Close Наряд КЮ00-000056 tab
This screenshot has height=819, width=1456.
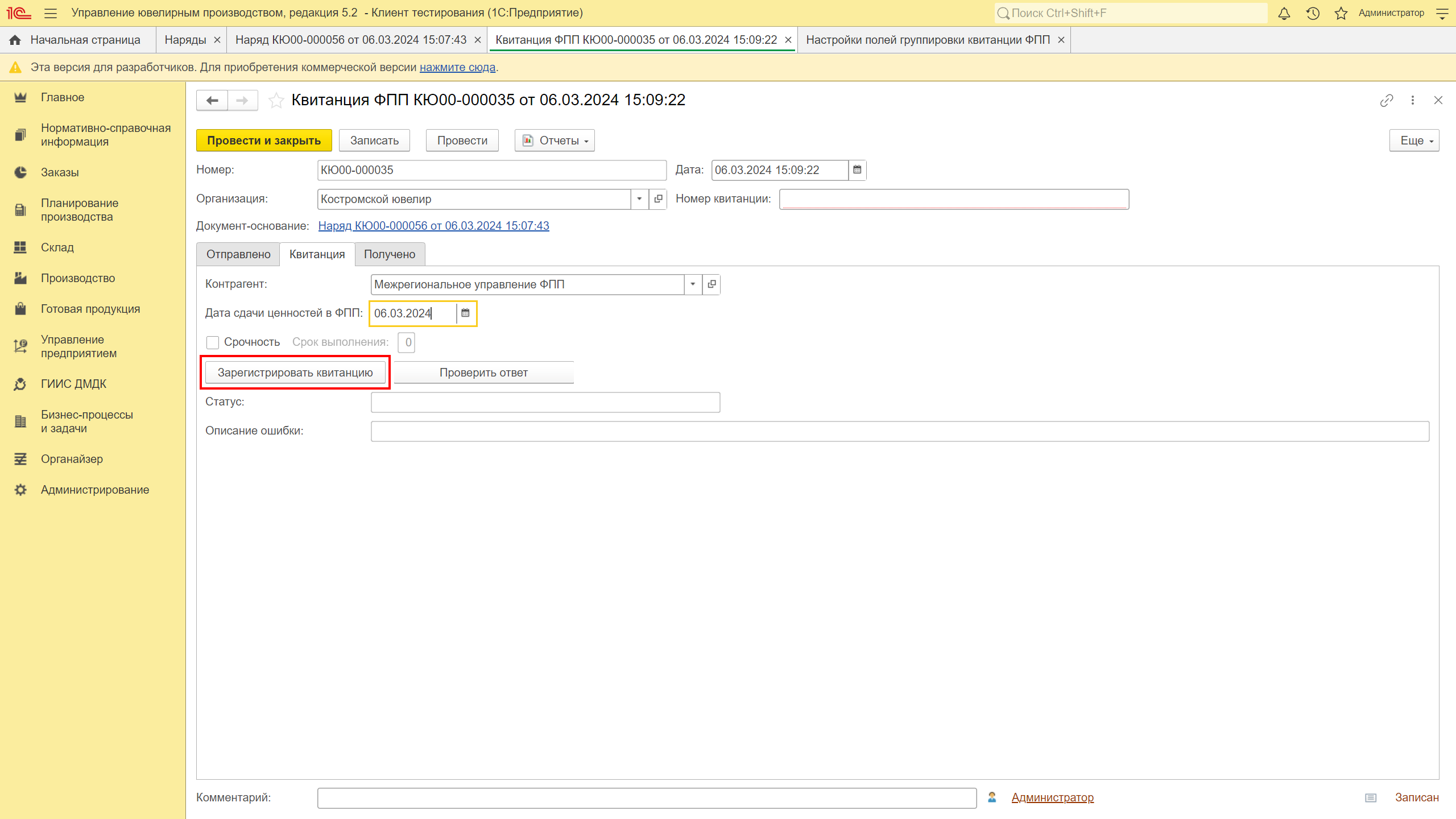tap(478, 40)
